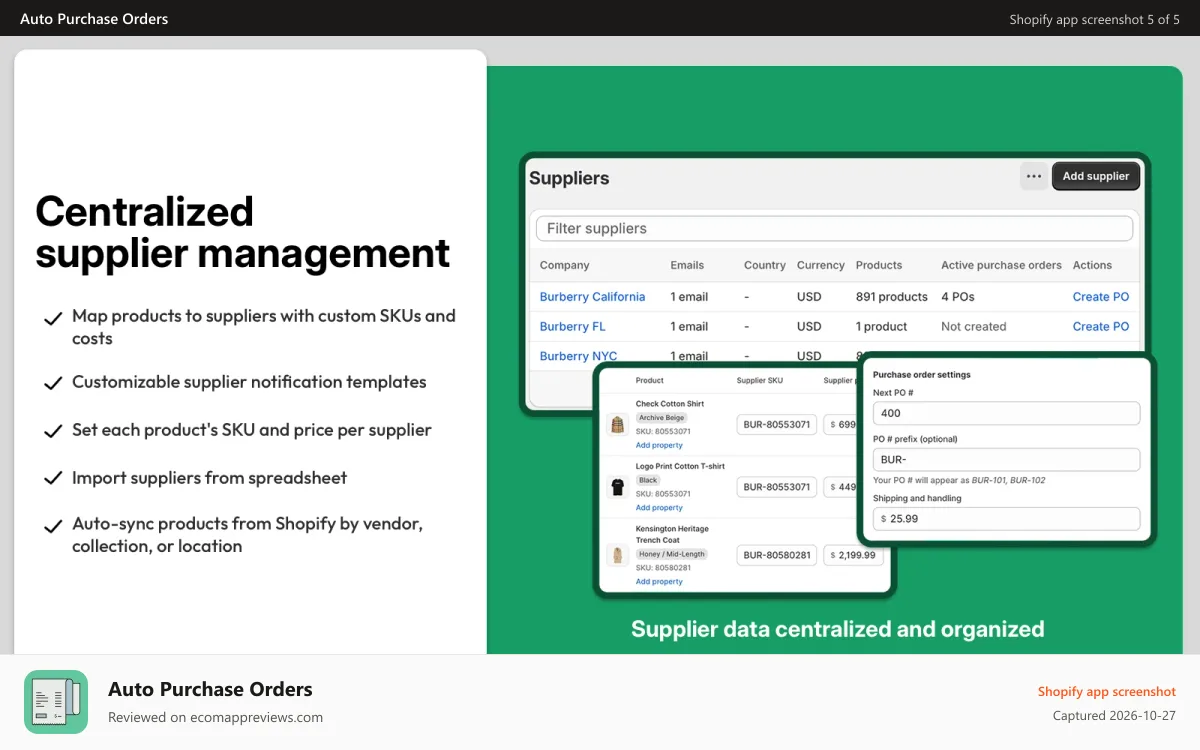Click the Next PO # field showing 400
Image resolution: width=1200 pixels, height=750 pixels.
[x=1006, y=413]
